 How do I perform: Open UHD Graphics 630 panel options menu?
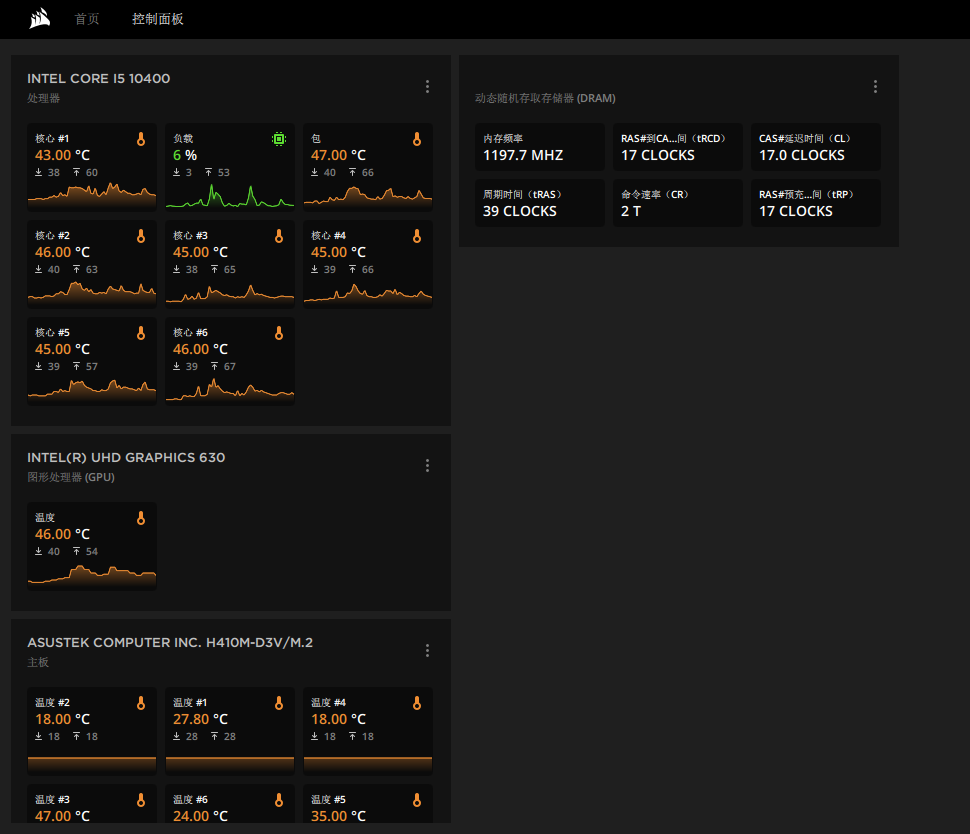tap(427, 466)
